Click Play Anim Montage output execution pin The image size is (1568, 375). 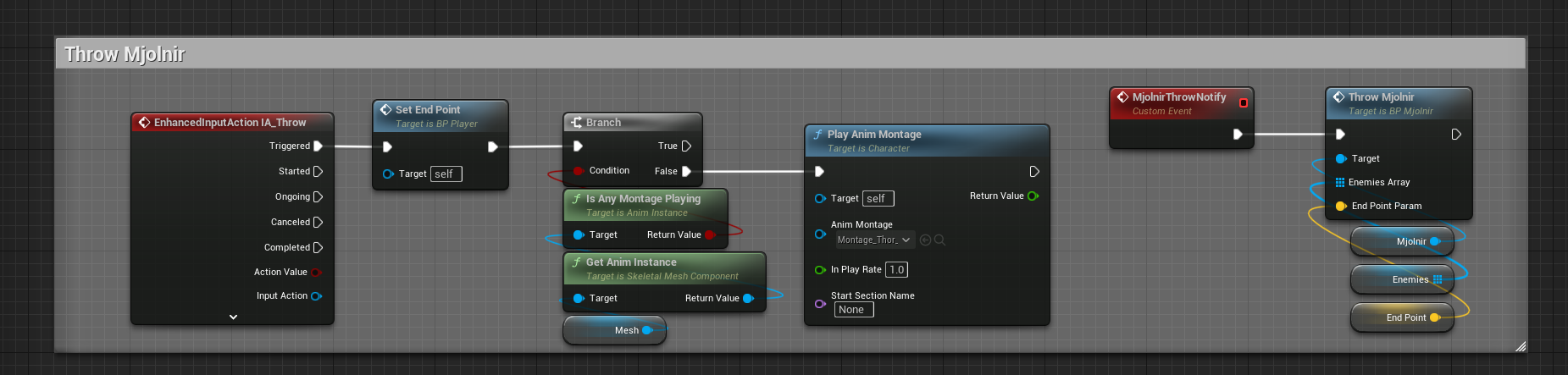point(1034,172)
